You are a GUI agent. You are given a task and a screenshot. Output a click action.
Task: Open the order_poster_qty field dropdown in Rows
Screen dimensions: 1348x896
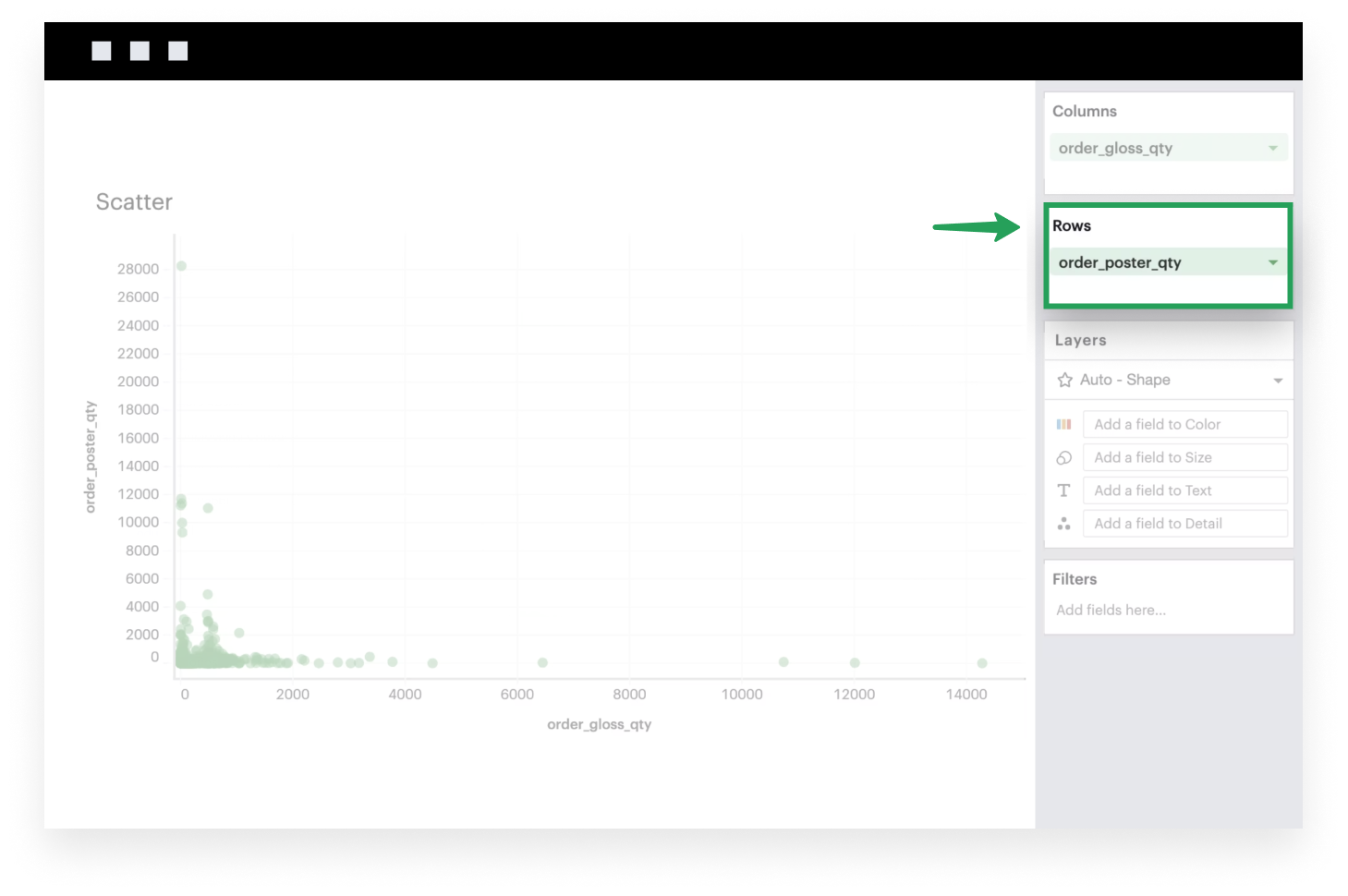tap(1273, 262)
